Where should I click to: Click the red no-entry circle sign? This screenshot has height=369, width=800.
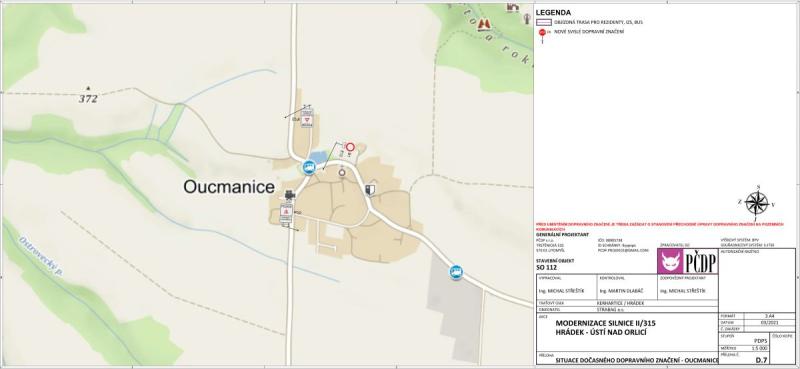(350, 147)
